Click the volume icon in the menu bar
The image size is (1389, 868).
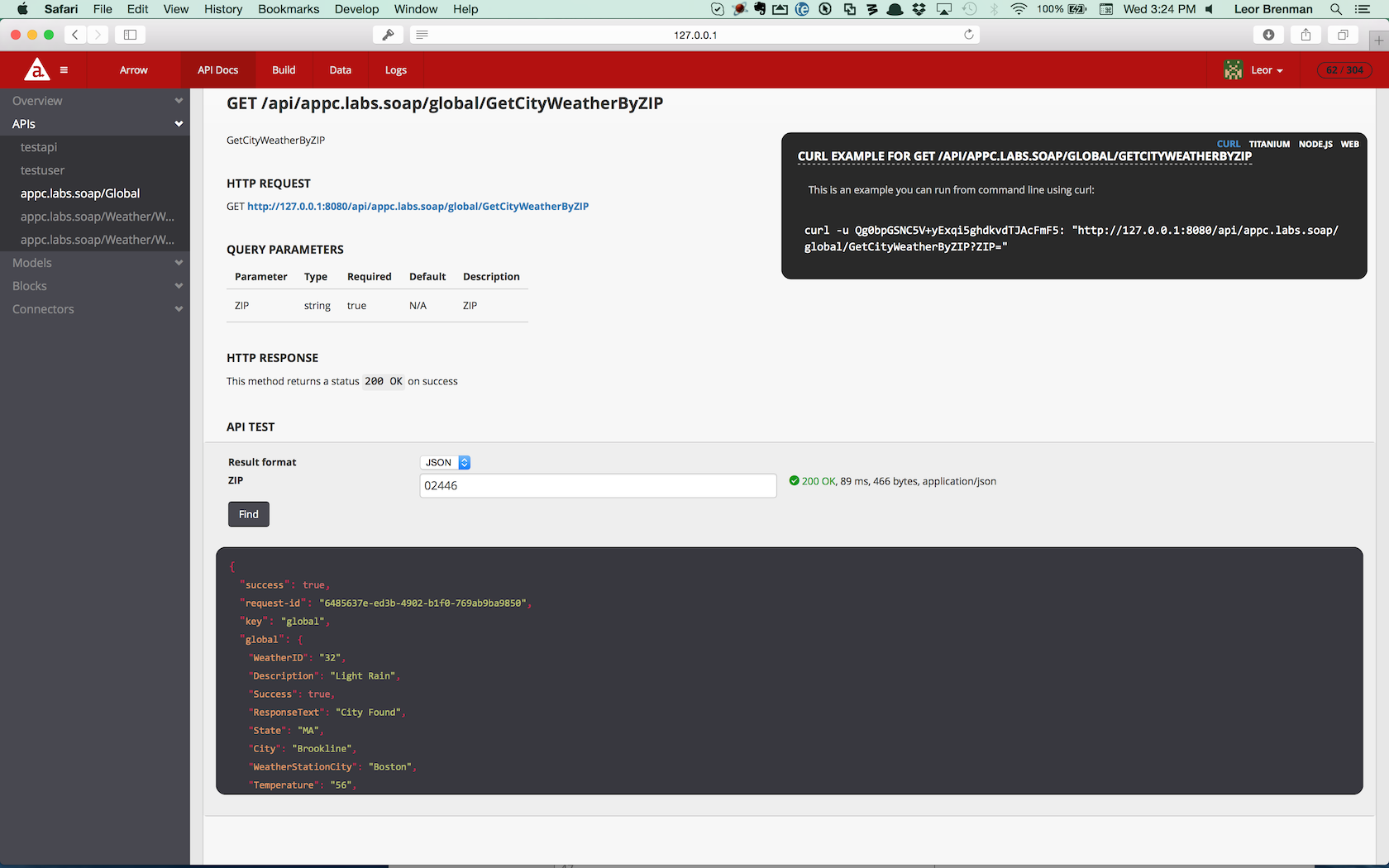tap(1210, 9)
